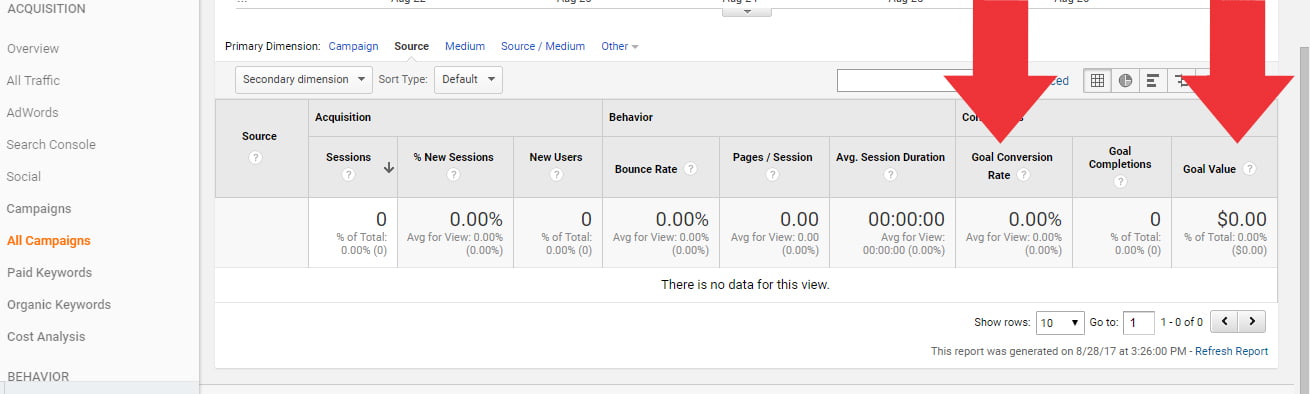The image size is (1310, 394).
Task: Sort by Pages / Session column header
Action: tap(773, 157)
